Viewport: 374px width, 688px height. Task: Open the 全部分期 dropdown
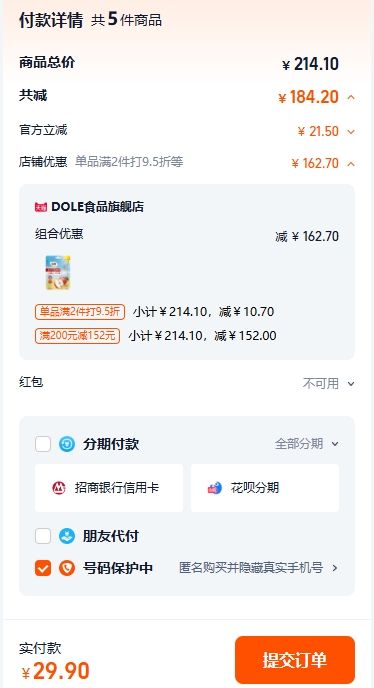[307, 444]
